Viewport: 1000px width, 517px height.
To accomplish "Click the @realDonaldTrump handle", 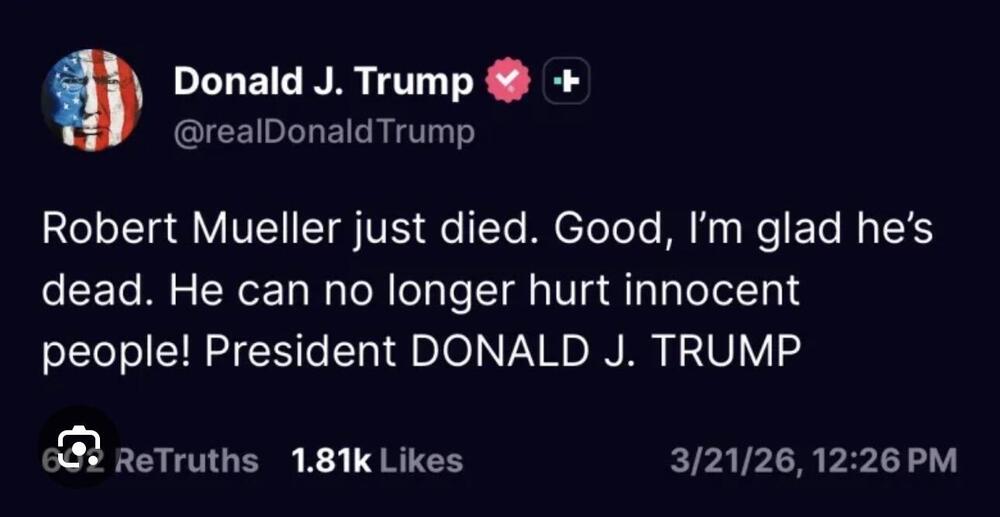I will [324, 133].
